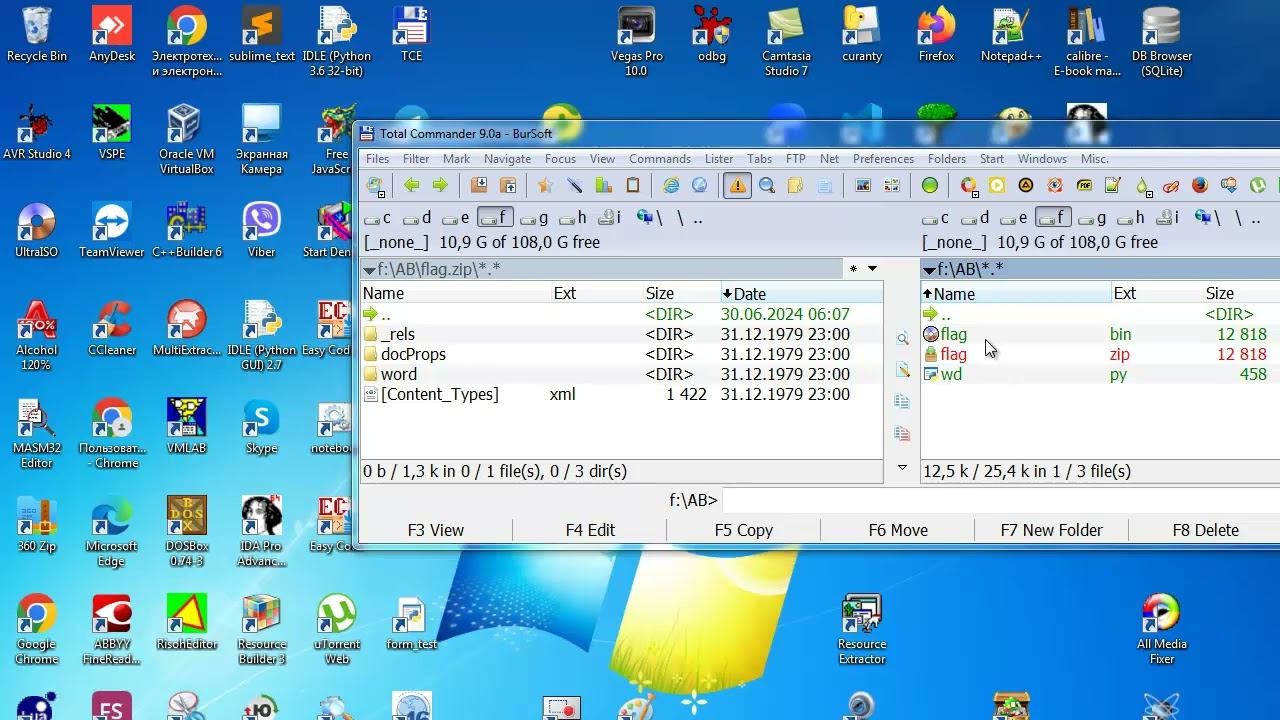The height and width of the screenshot is (720, 1280).
Task: Switch right panel to drive g
Action: click(1091, 217)
